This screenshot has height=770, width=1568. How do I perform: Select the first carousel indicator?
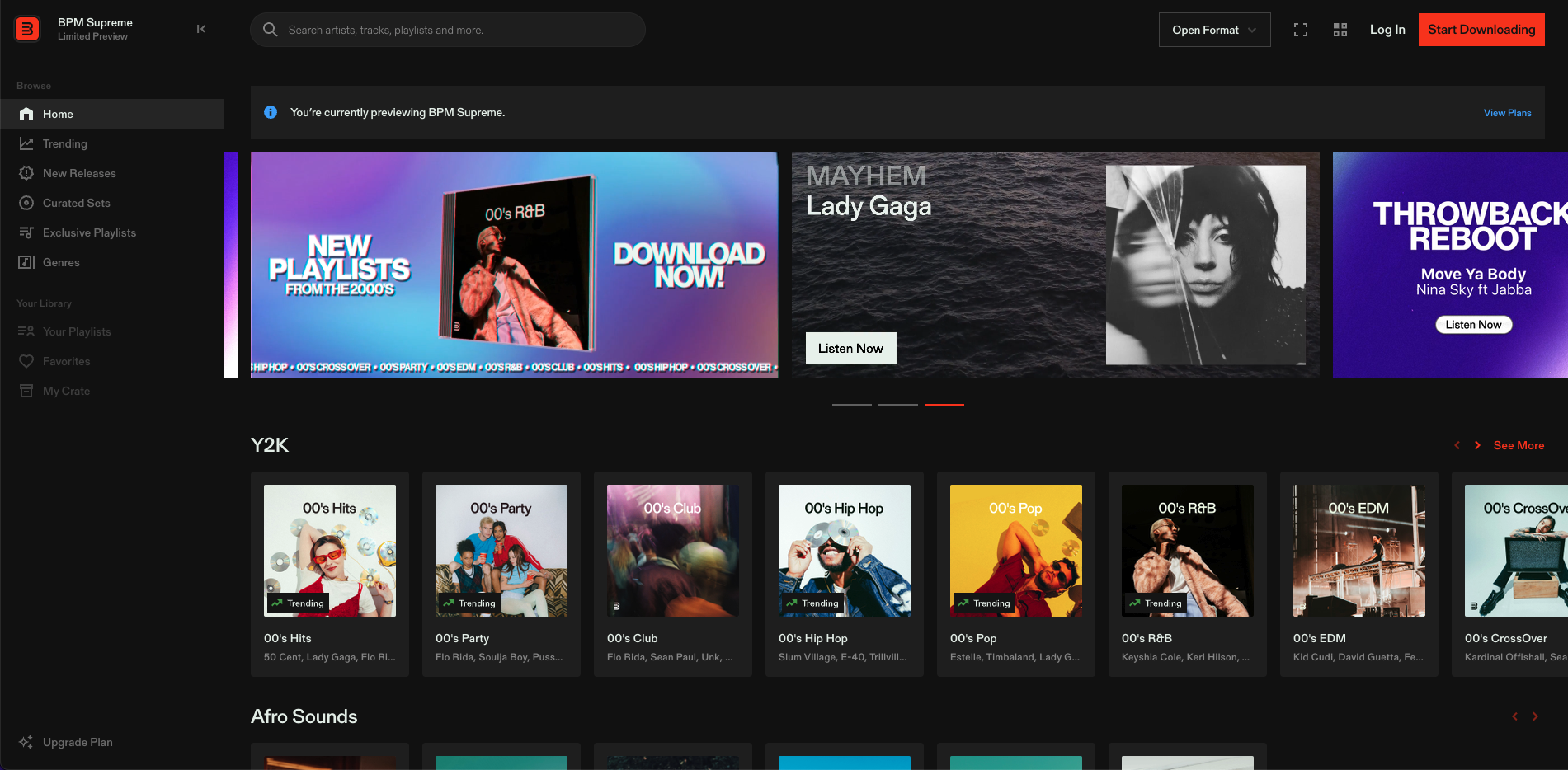coord(852,405)
